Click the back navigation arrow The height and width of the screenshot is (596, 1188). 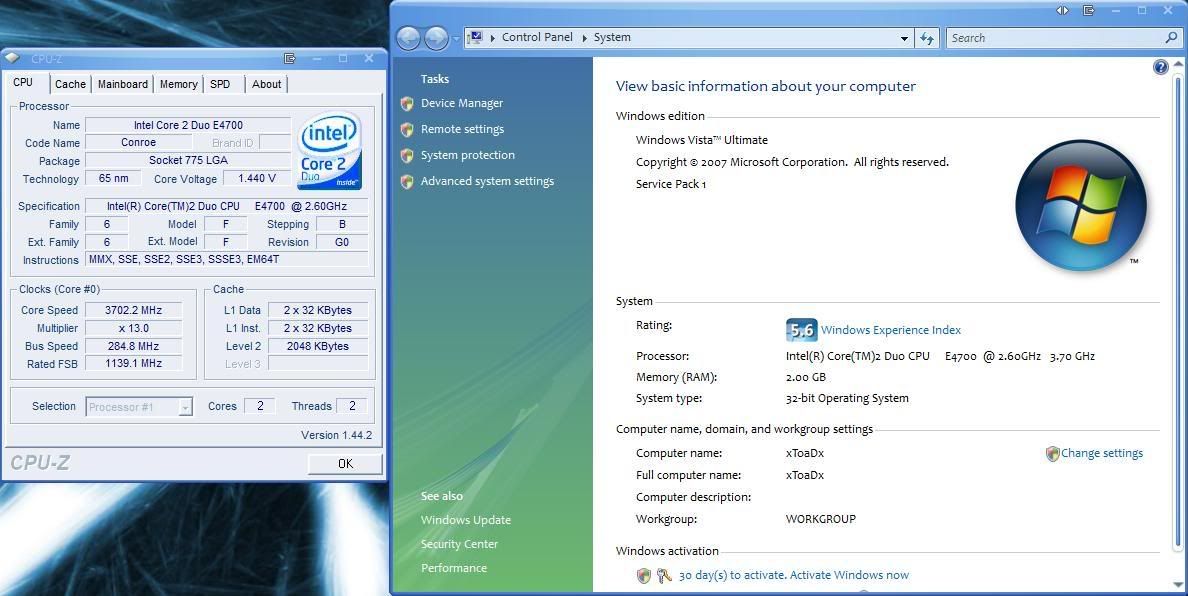point(408,38)
